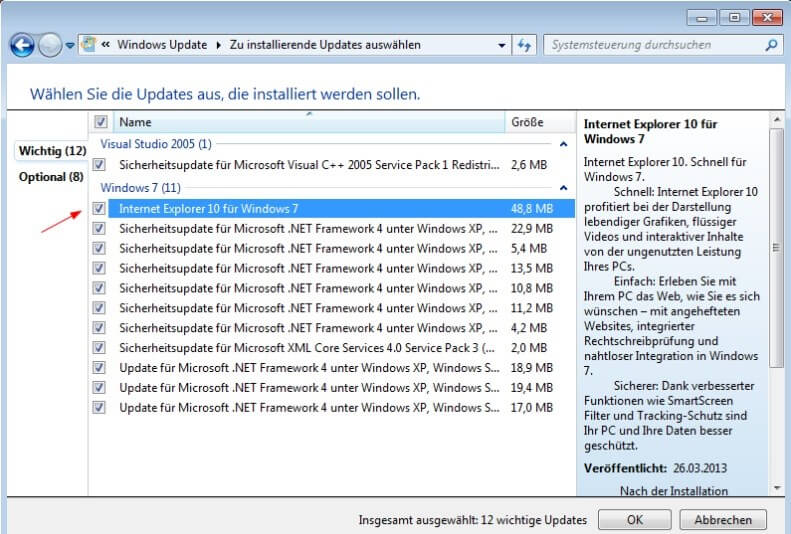Click the double chevron in address bar

pos(105,44)
